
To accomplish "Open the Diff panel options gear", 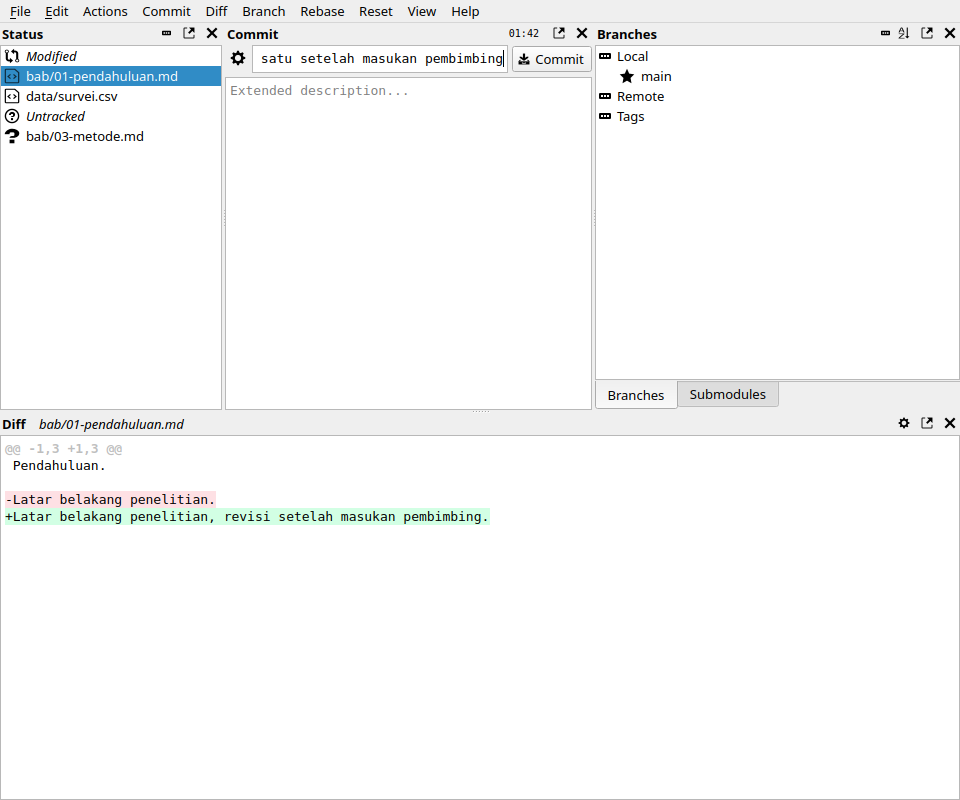I will click(904, 423).
